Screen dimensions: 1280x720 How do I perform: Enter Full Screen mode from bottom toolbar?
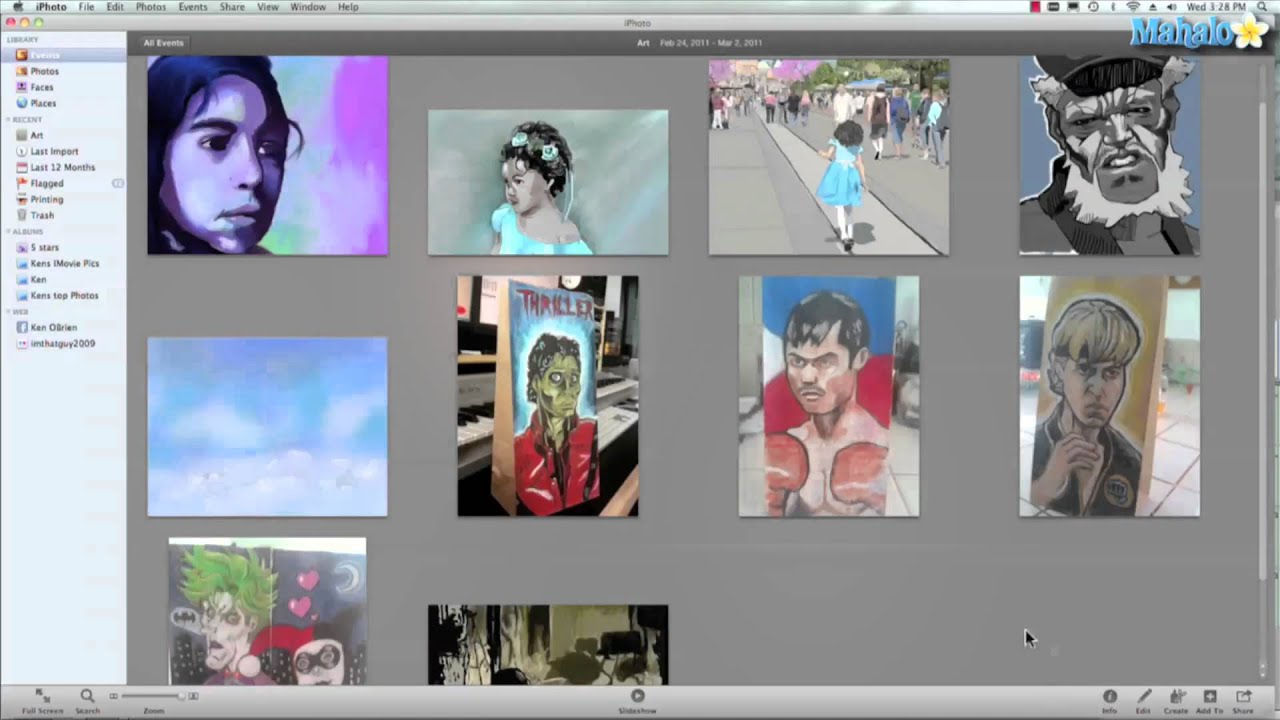tap(42, 697)
